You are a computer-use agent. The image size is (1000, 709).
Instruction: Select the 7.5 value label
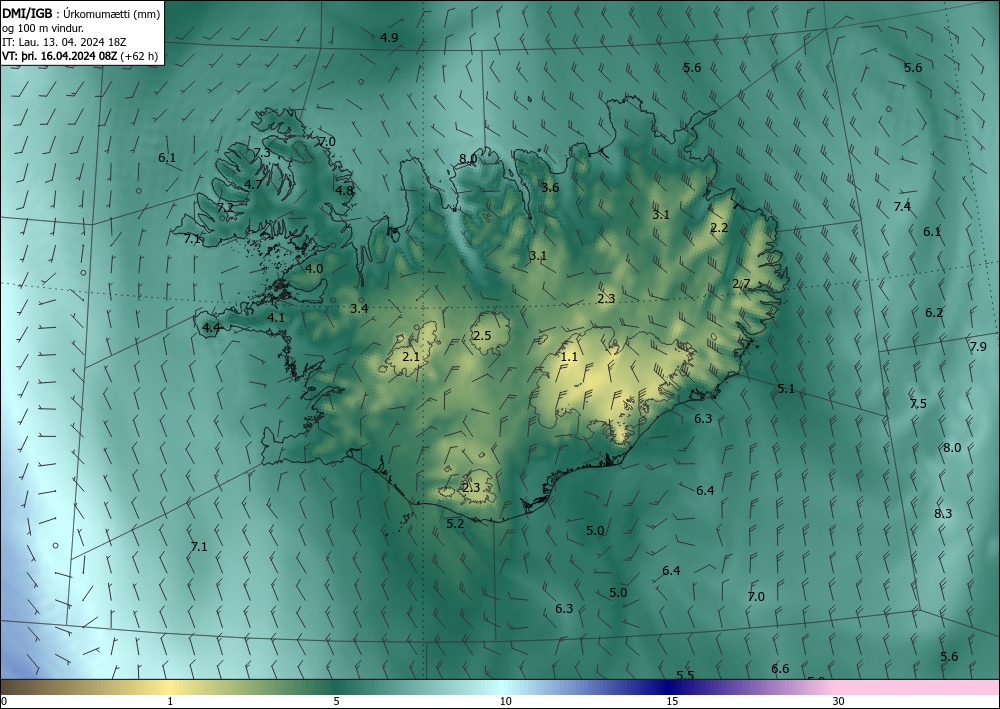coord(918,404)
